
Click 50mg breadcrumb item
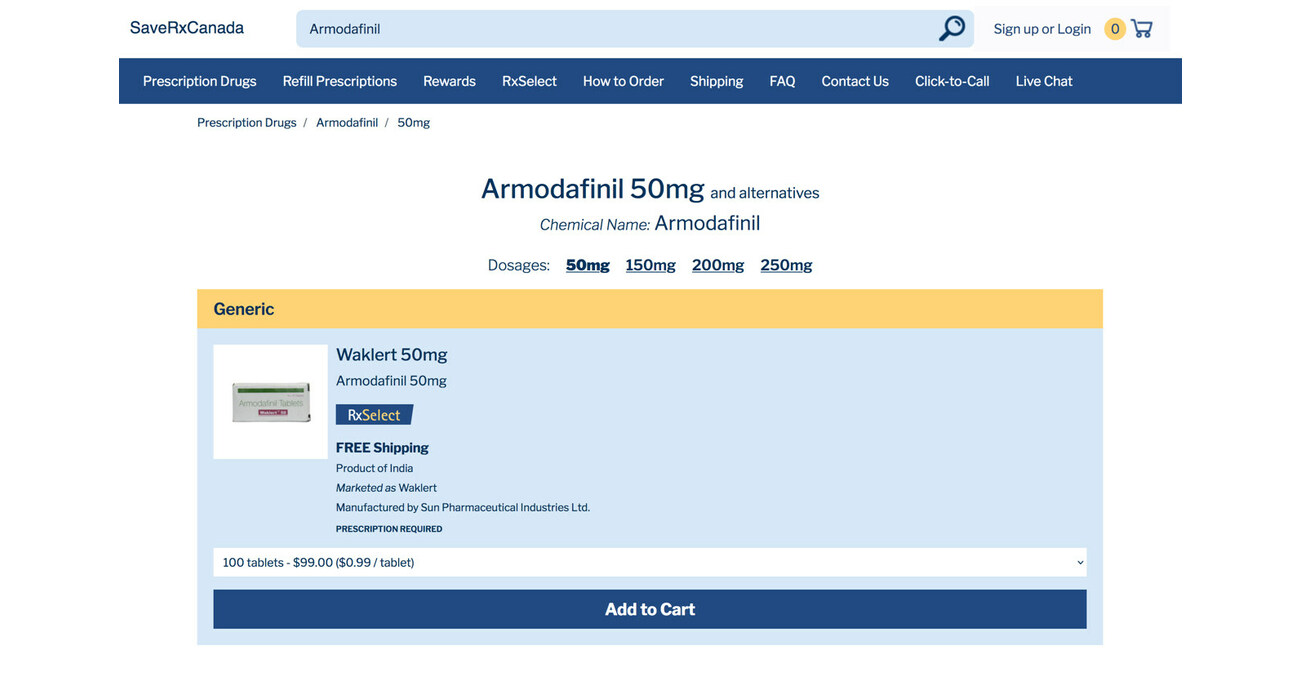(x=414, y=123)
